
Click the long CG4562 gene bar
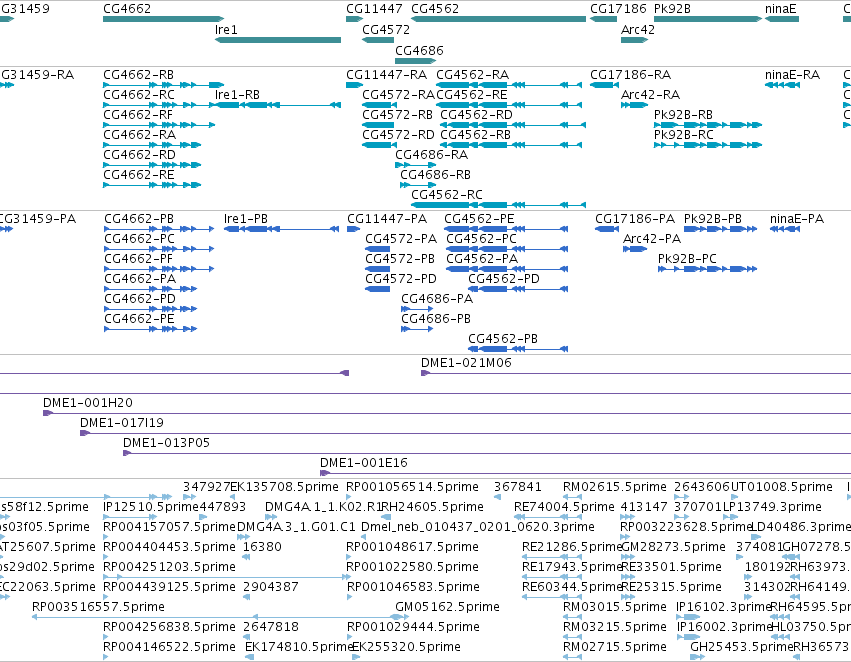[x=498, y=19]
